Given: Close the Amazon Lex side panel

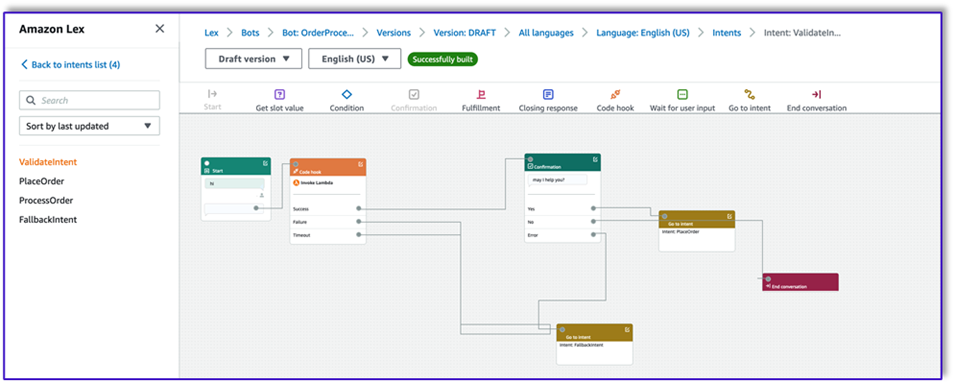Looking at the screenshot, I should click(159, 29).
